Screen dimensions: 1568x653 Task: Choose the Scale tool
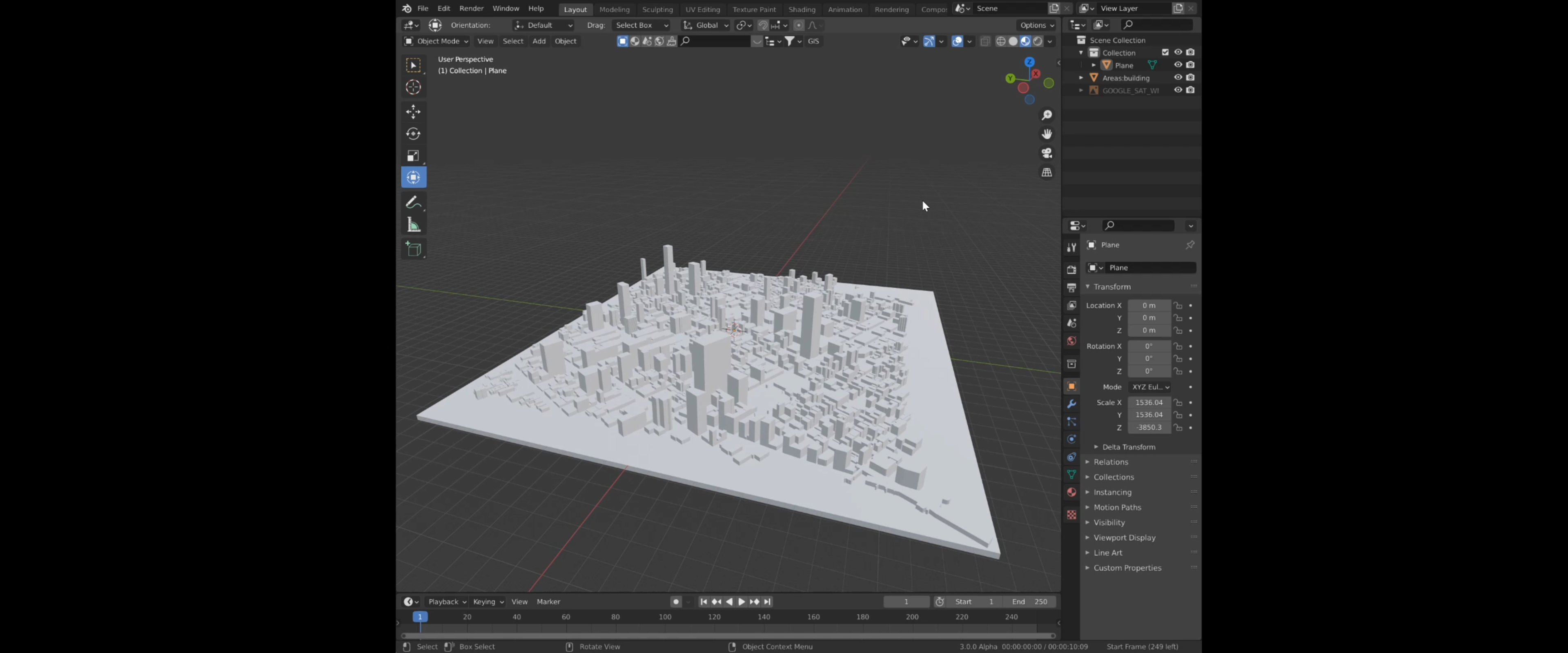(413, 156)
